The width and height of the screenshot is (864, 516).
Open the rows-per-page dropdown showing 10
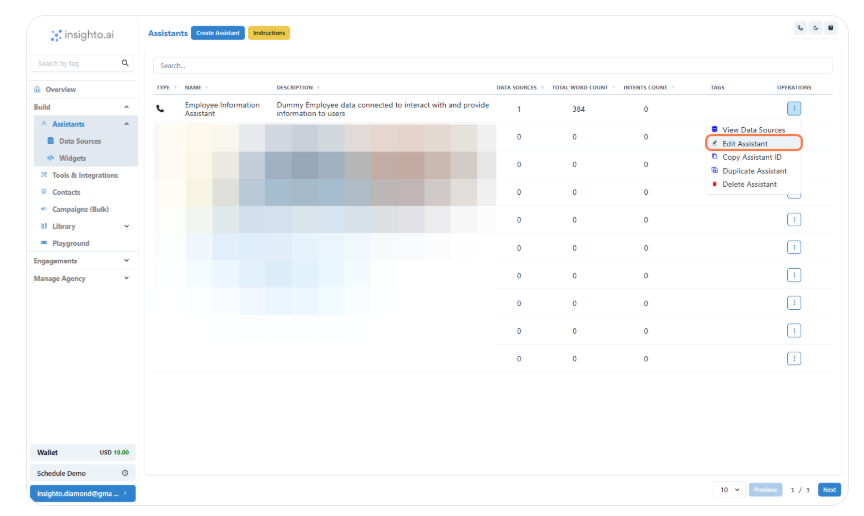click(x=729, y=490)
